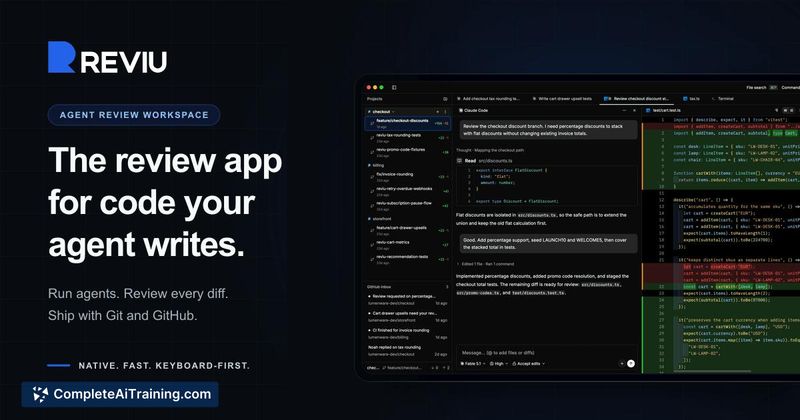Select the reviu-retry-overdue-webhooks branch

click(x=407, y=191)
